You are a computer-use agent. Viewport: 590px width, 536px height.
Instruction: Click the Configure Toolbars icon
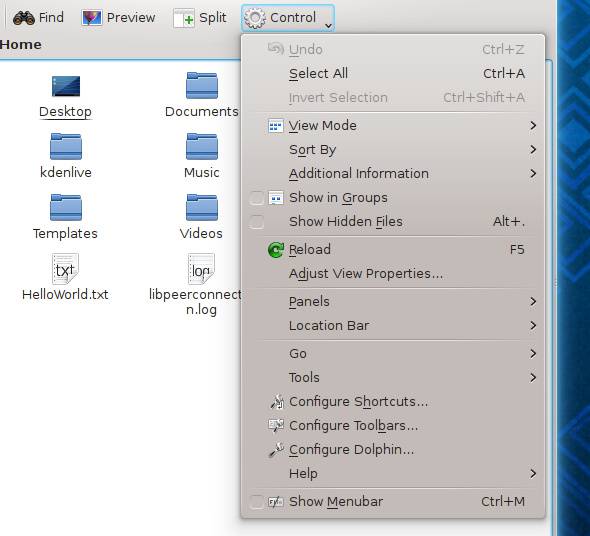(x=276, y=426)
